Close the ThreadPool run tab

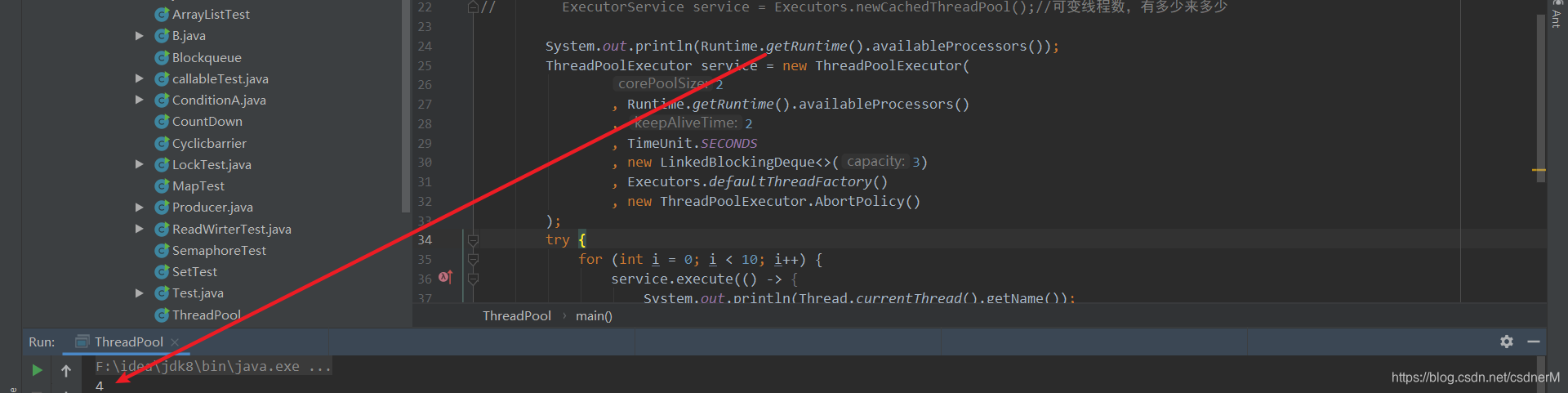coord(175,342)
